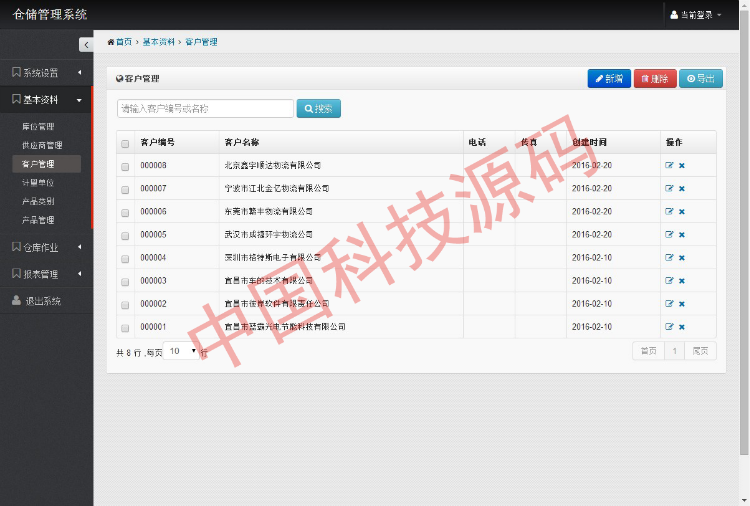750x506 pixels.
Task: Collapse the sidebar with the left chevron icon
Action: [85, 44]
